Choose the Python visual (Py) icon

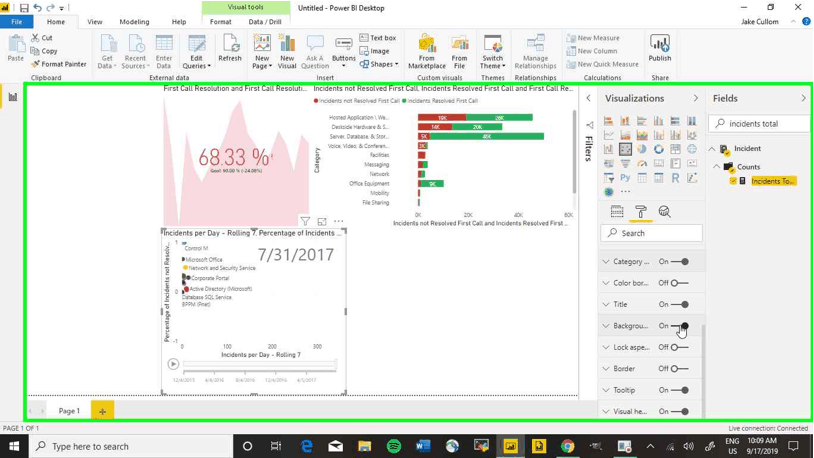[625, 178]
